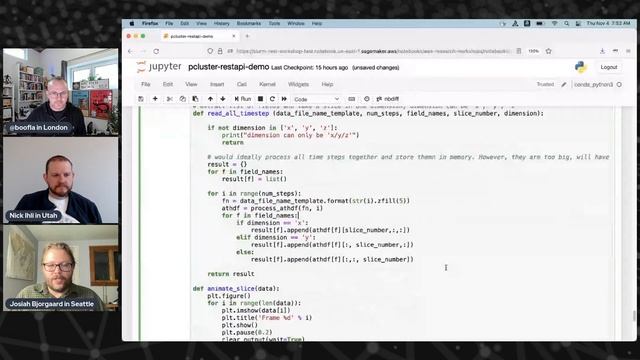640x360 pixels.
Task: Click the notebook vertical scrollbar
Action: [x=634, y=316]
